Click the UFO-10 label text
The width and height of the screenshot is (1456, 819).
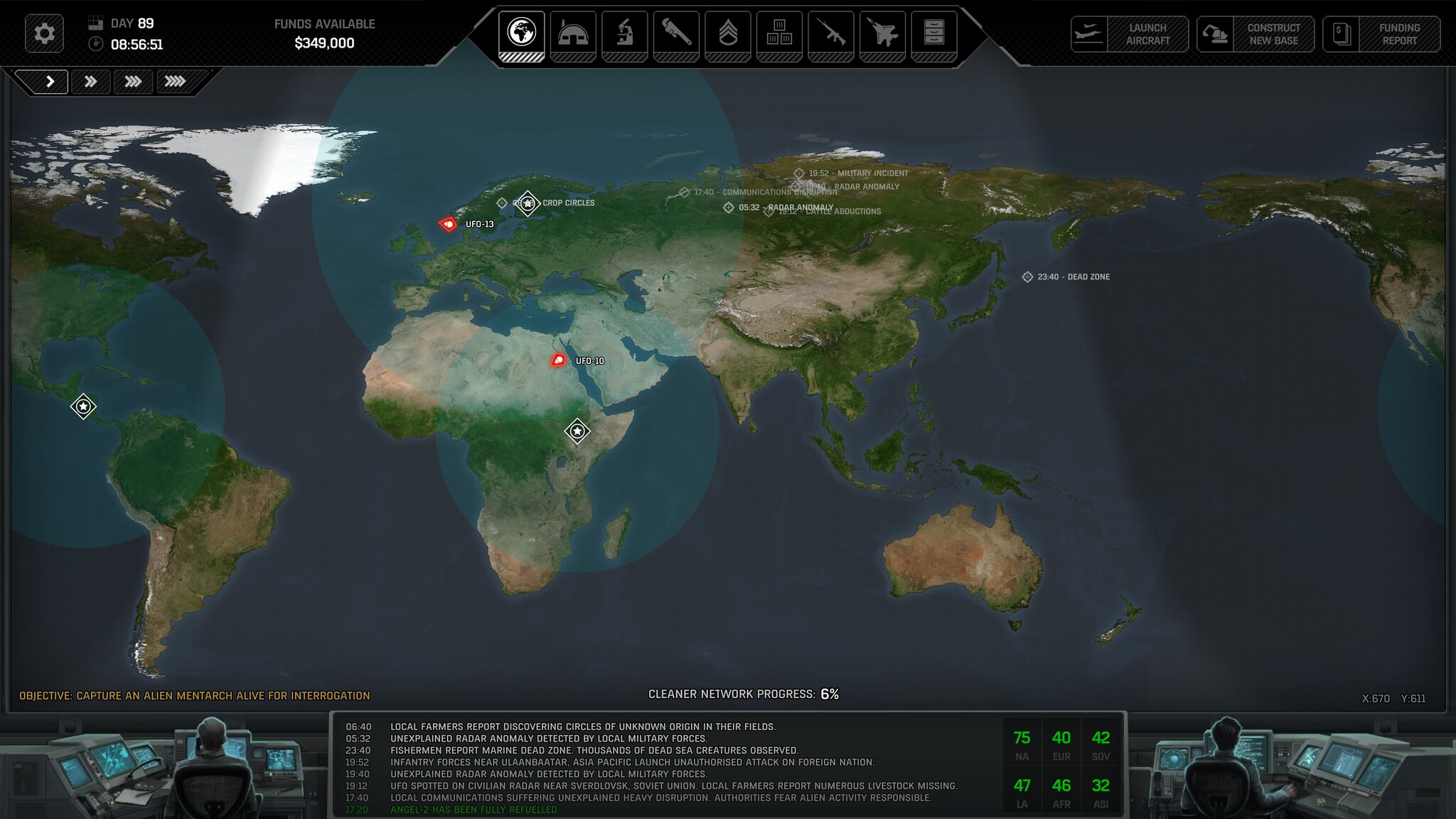coord(590,360)
